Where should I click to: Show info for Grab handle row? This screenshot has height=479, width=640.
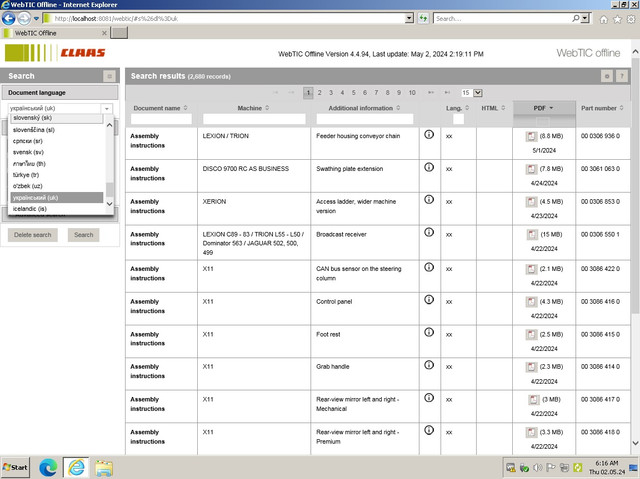pyautogui.click(x=429, y=365)
